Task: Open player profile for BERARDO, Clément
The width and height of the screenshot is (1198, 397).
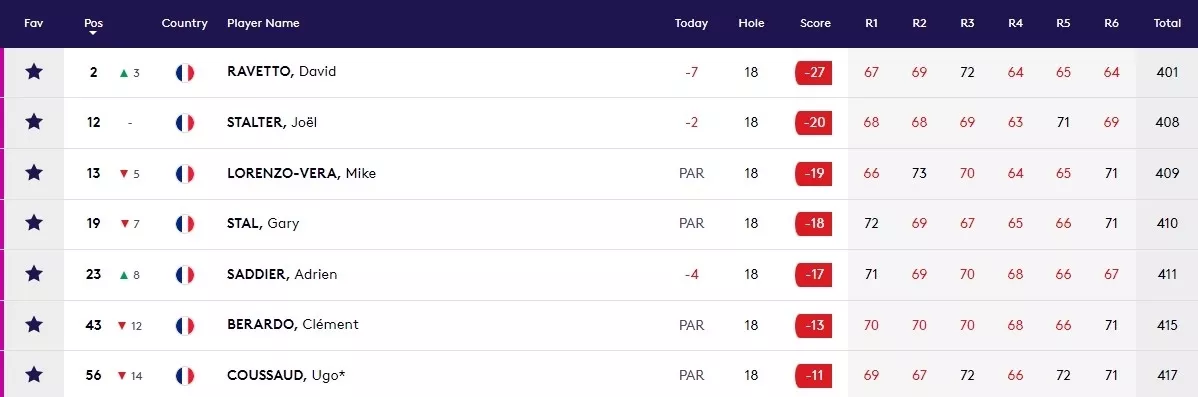Action: tap(293, 324)
